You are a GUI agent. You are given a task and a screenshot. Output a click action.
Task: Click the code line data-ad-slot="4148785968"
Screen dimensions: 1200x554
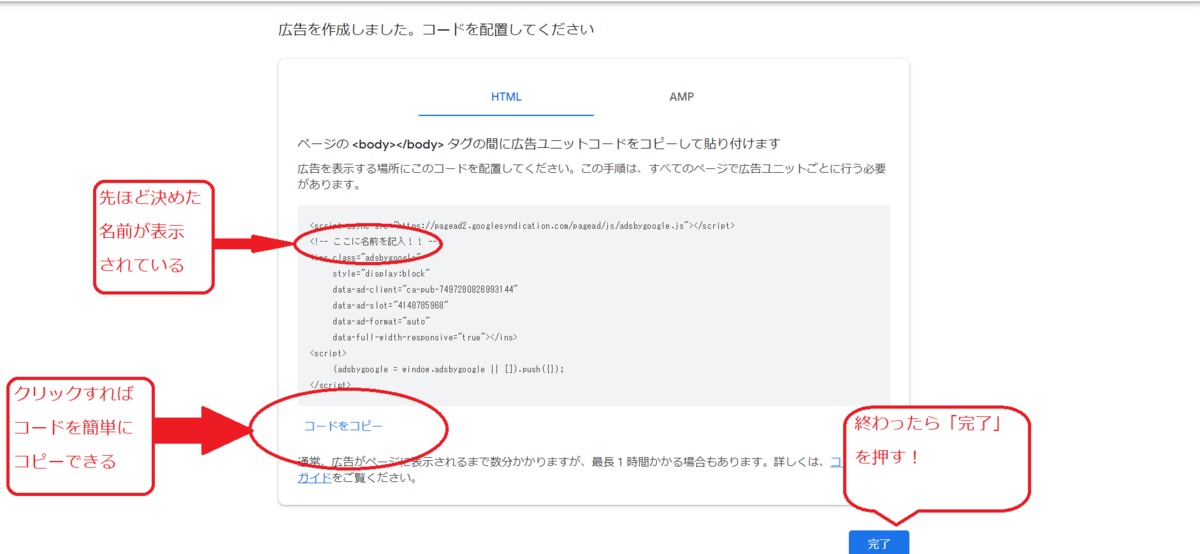[391, 304]
